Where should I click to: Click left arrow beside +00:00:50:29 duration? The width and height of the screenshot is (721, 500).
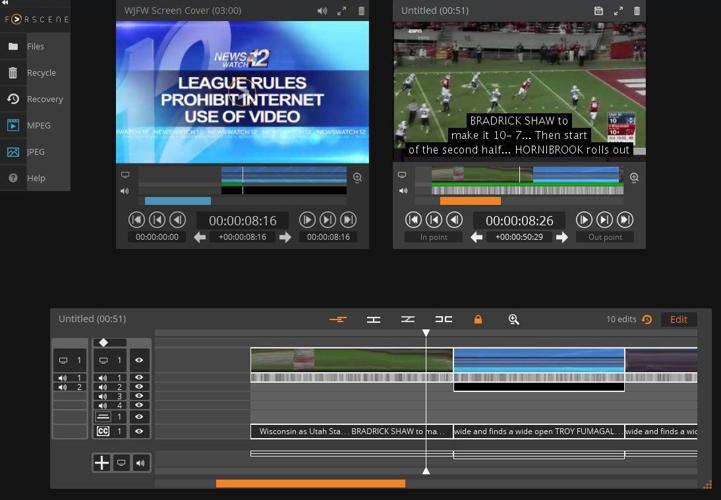(476, 237)
